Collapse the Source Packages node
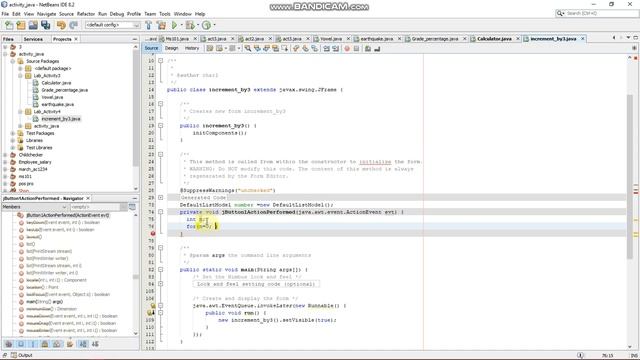Viewport: 640px width, 360px height. pos(13,61)
